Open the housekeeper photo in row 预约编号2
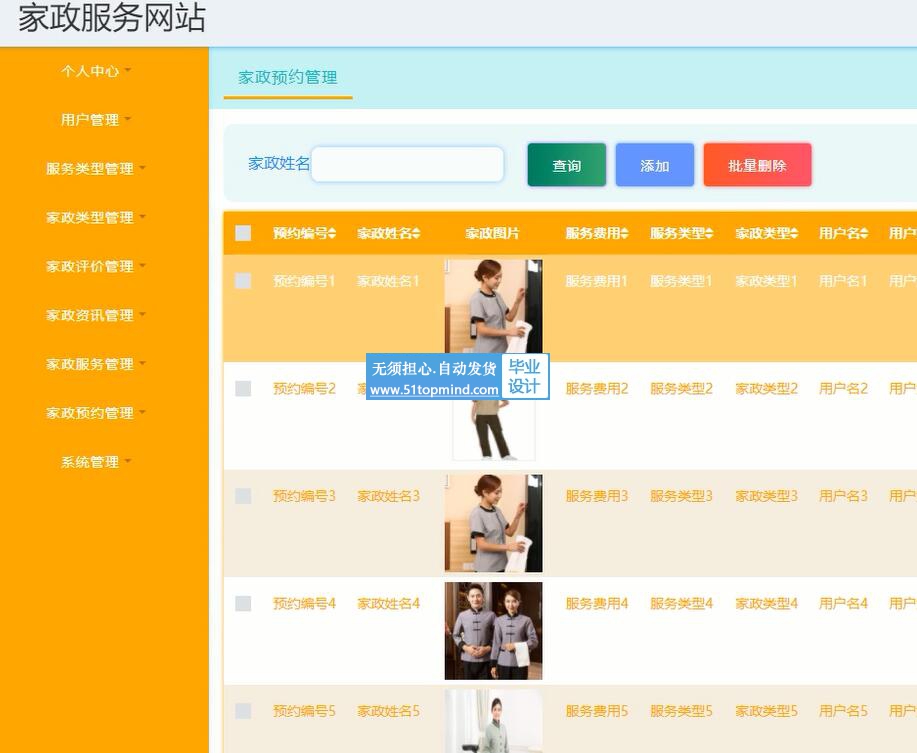 [x=494, y=430]
